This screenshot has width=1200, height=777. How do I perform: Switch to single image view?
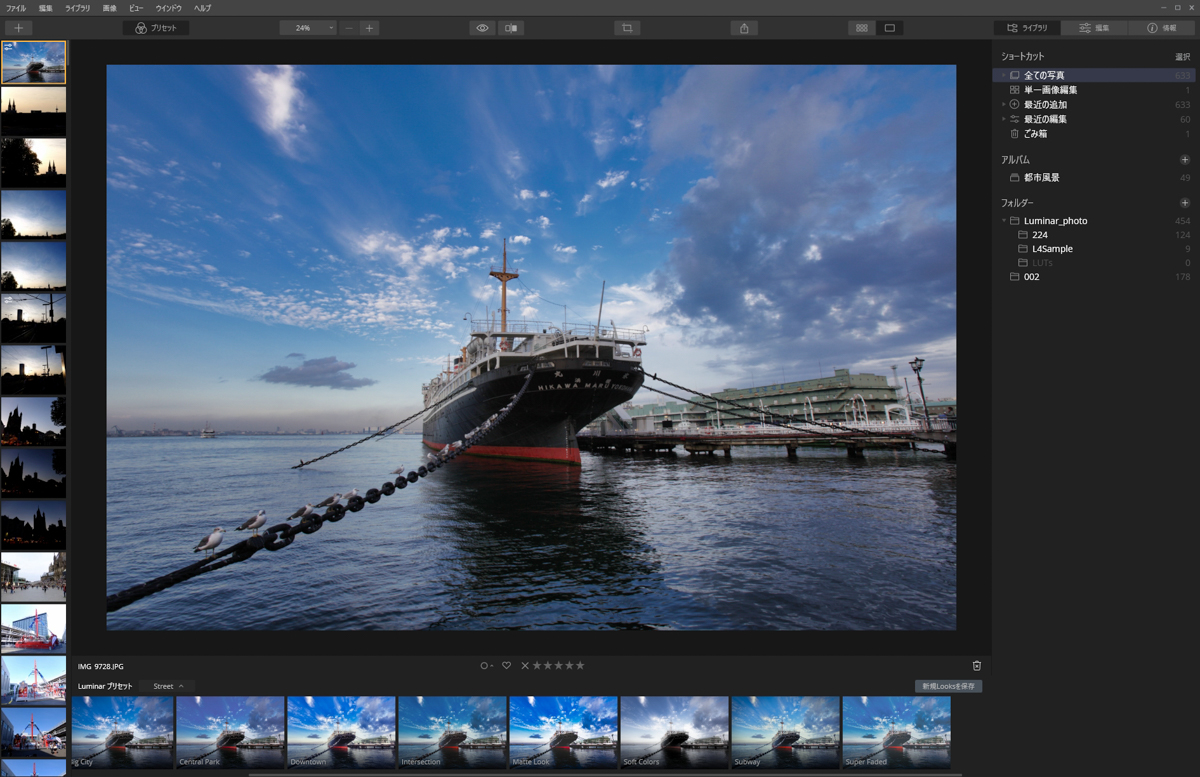(x=889, y=28)
